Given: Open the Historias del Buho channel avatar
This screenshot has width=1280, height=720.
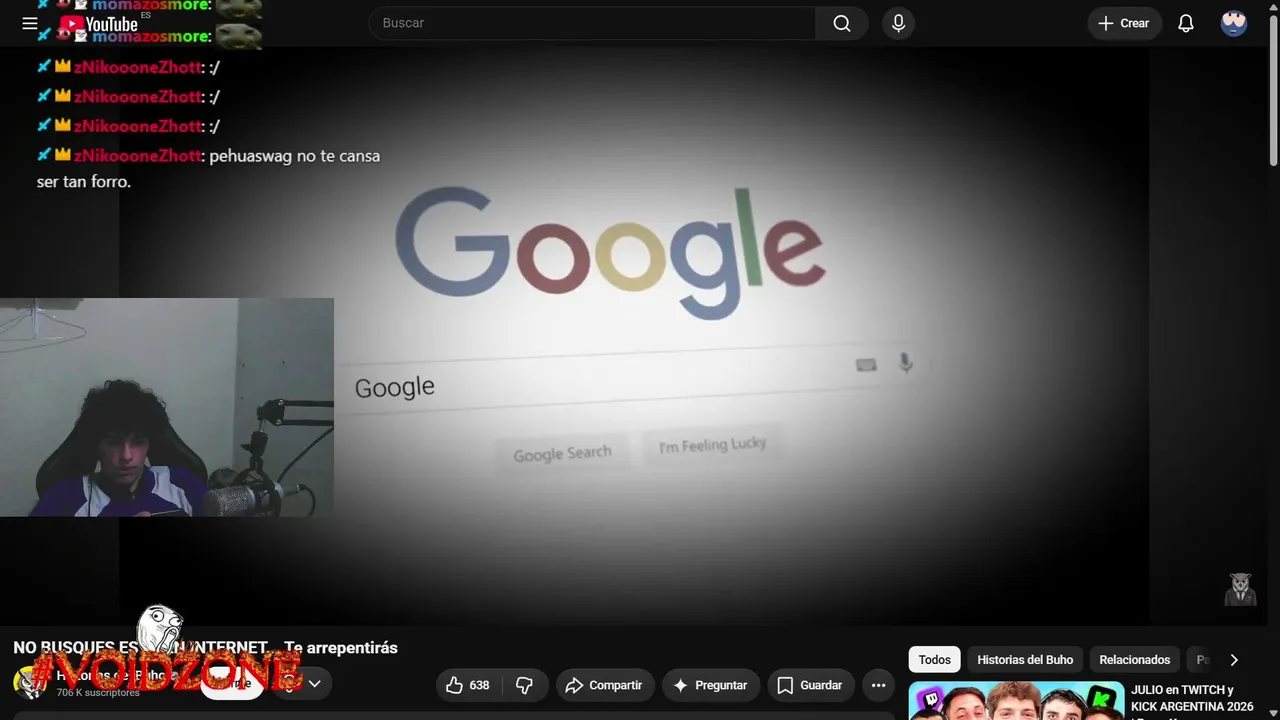Looking at the screenshot, I should (x=30, y=682).
